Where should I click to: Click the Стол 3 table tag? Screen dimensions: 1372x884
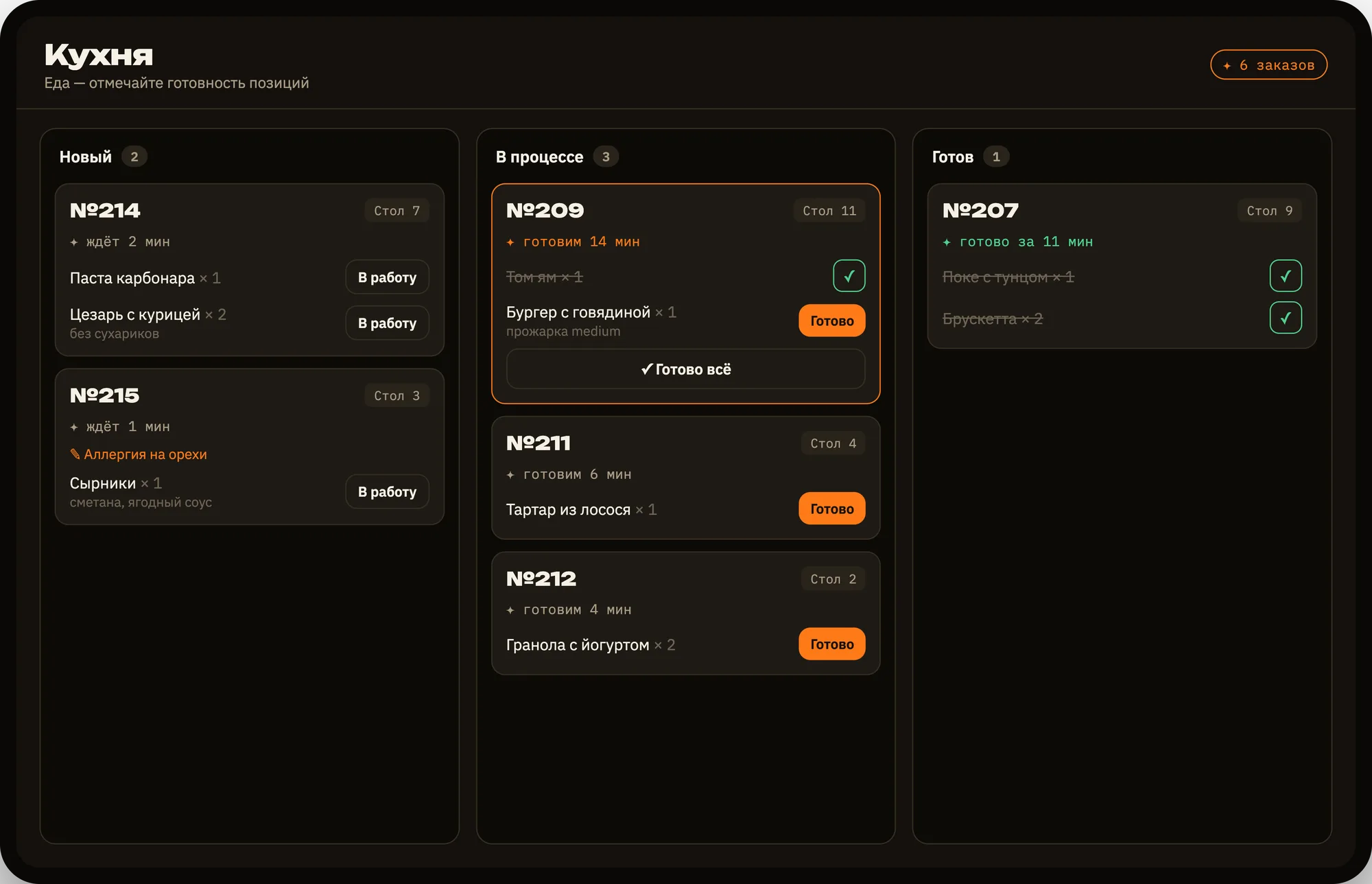coord(397,395)
